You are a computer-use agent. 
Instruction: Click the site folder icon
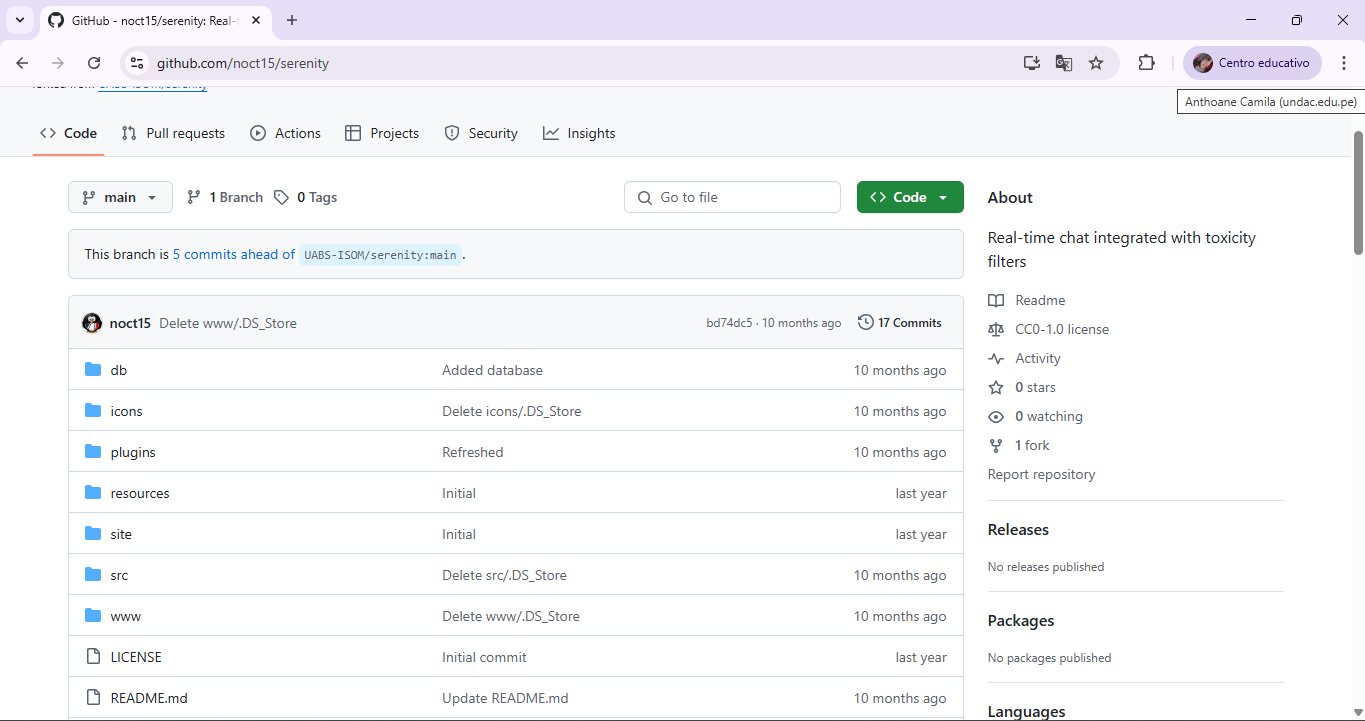(x=93, y=534)
